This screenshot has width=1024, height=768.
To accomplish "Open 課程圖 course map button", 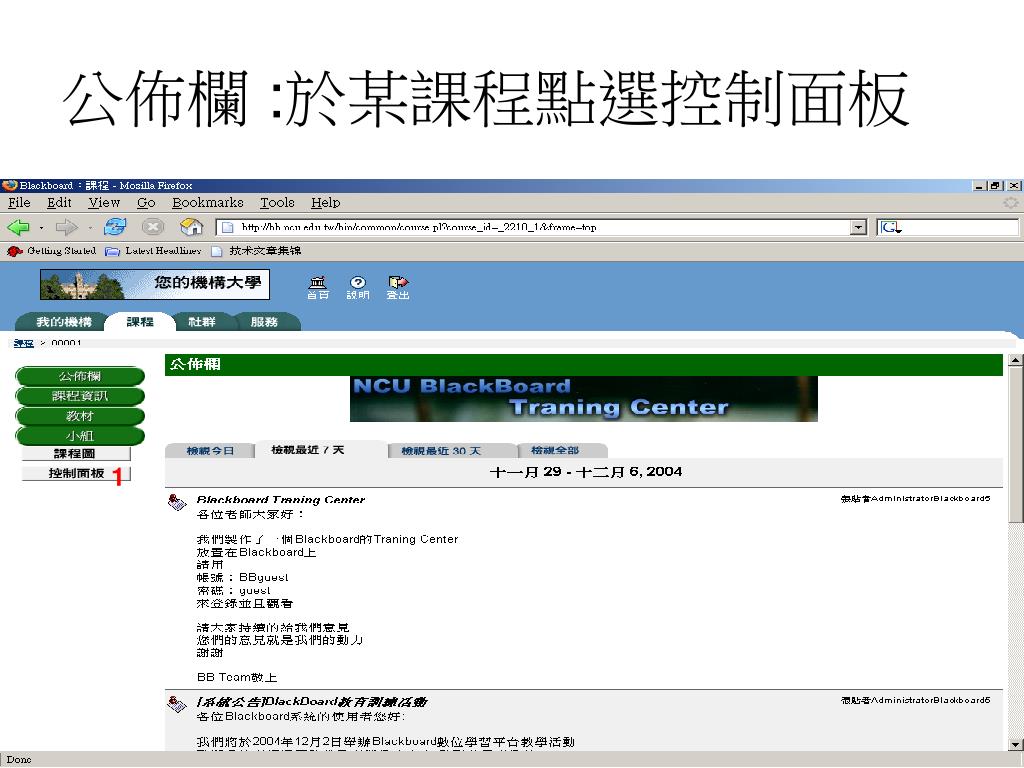I will point(75,454).
